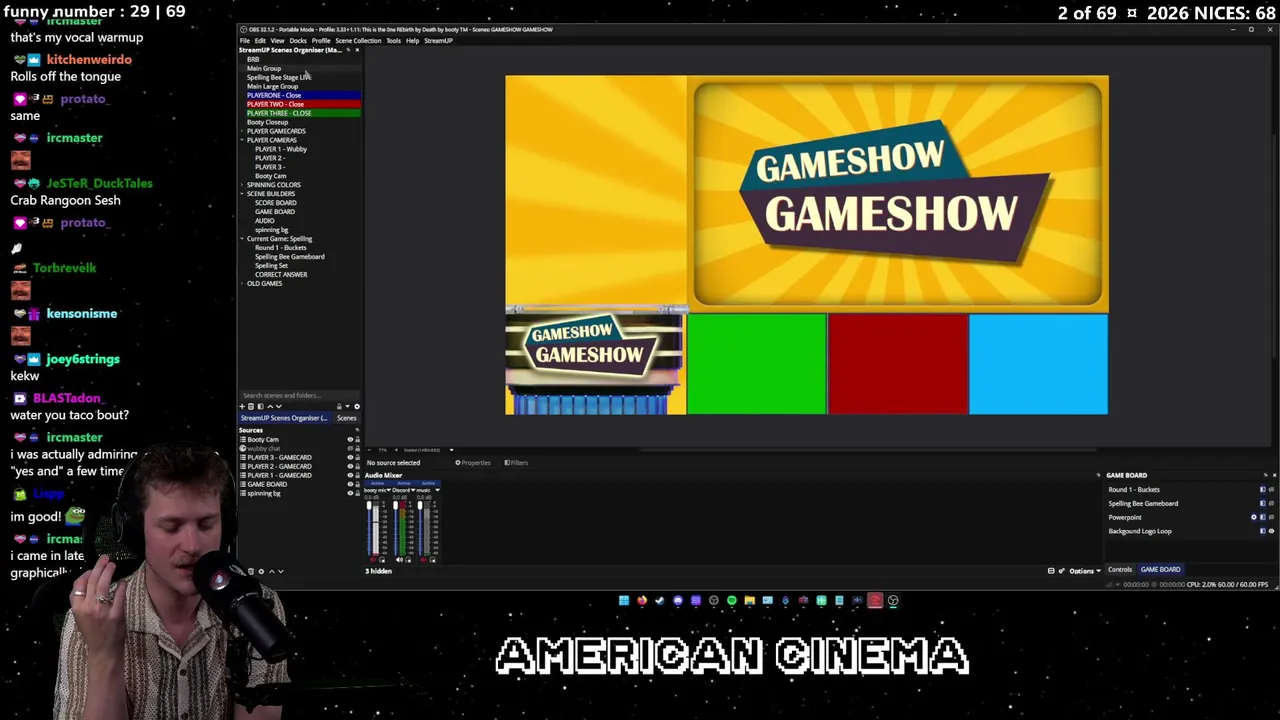1280x720 pixels.
Task: Select Spelling Bee Gameboard scene
Action: 289,257
